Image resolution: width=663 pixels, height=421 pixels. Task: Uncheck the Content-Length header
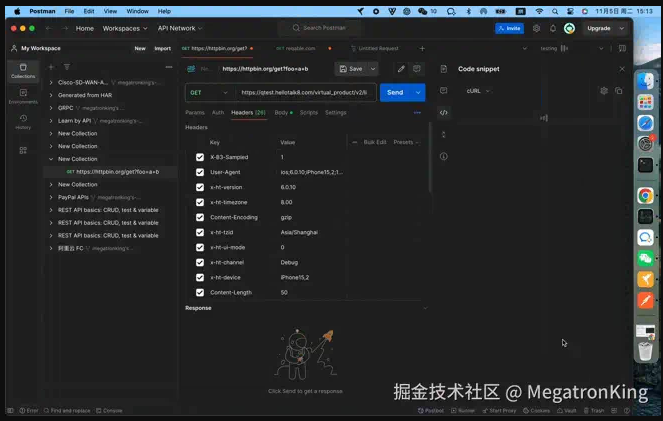(x=200, y=293)
